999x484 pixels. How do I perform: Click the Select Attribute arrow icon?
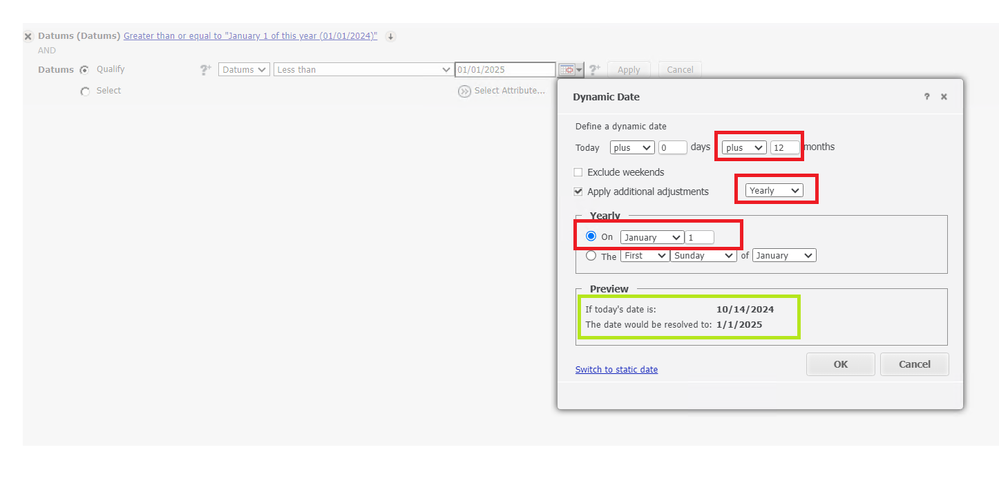(464, 91)
